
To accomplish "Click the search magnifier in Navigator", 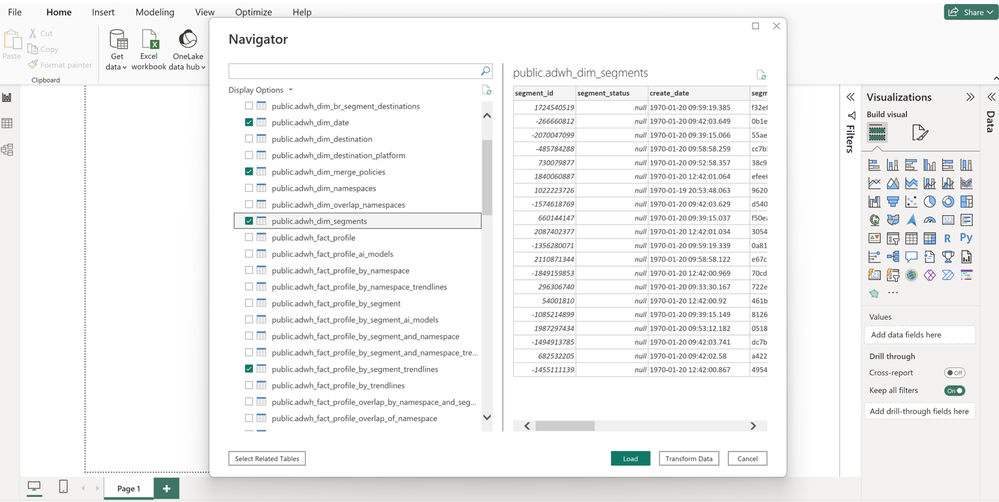I will pos(486,72).
